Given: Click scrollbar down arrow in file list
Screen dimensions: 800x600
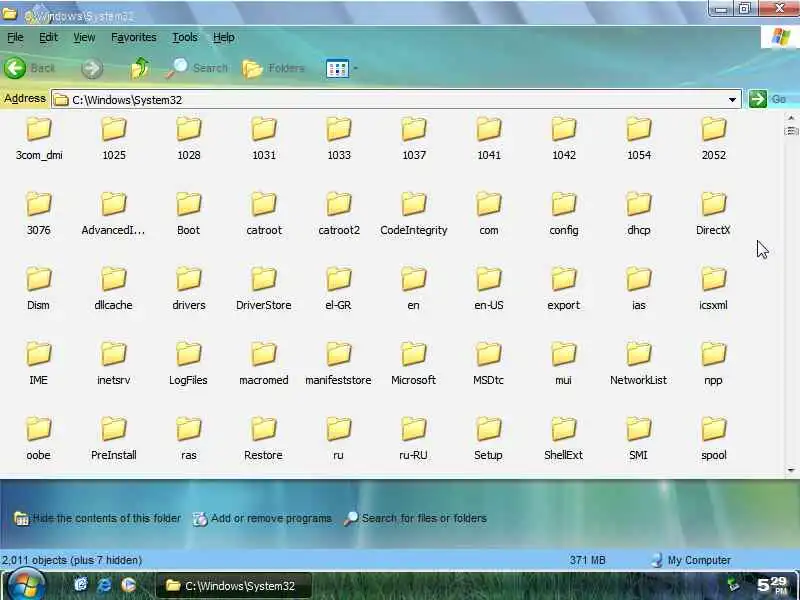Looking at the screenshot, I should 791,470.
